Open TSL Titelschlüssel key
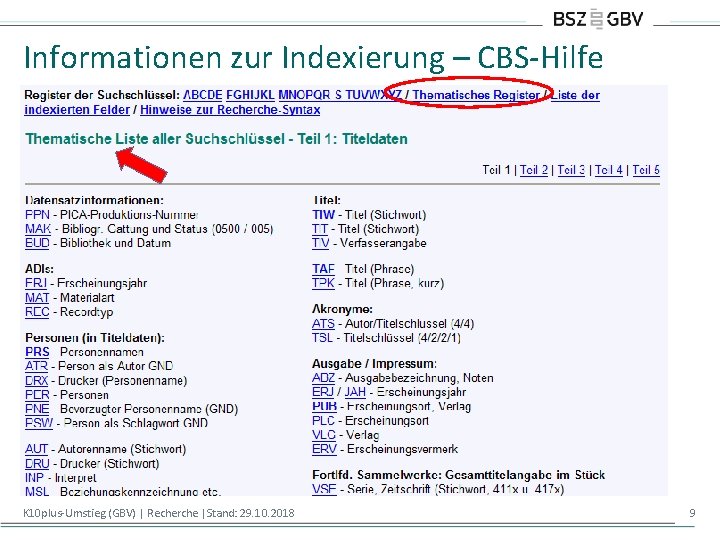This screenshot has height=540, width=720. pyautogui.click(x=322, y=338)
